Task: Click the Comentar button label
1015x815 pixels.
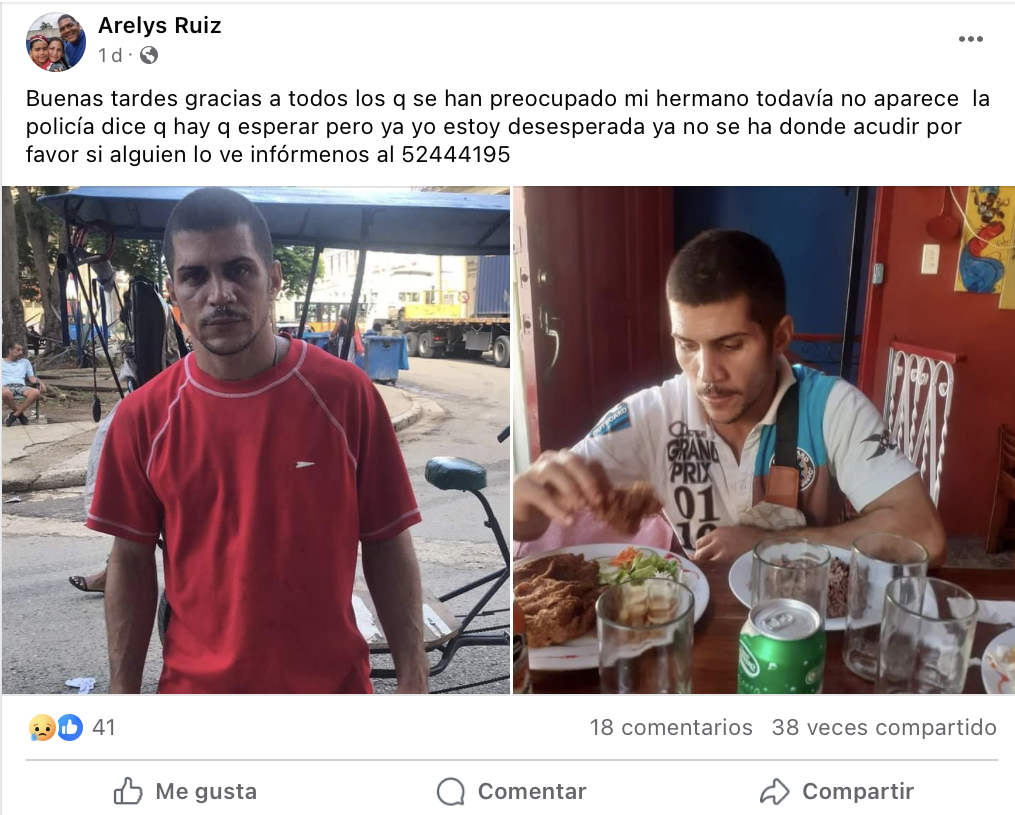Action: (x=532, y=791)
